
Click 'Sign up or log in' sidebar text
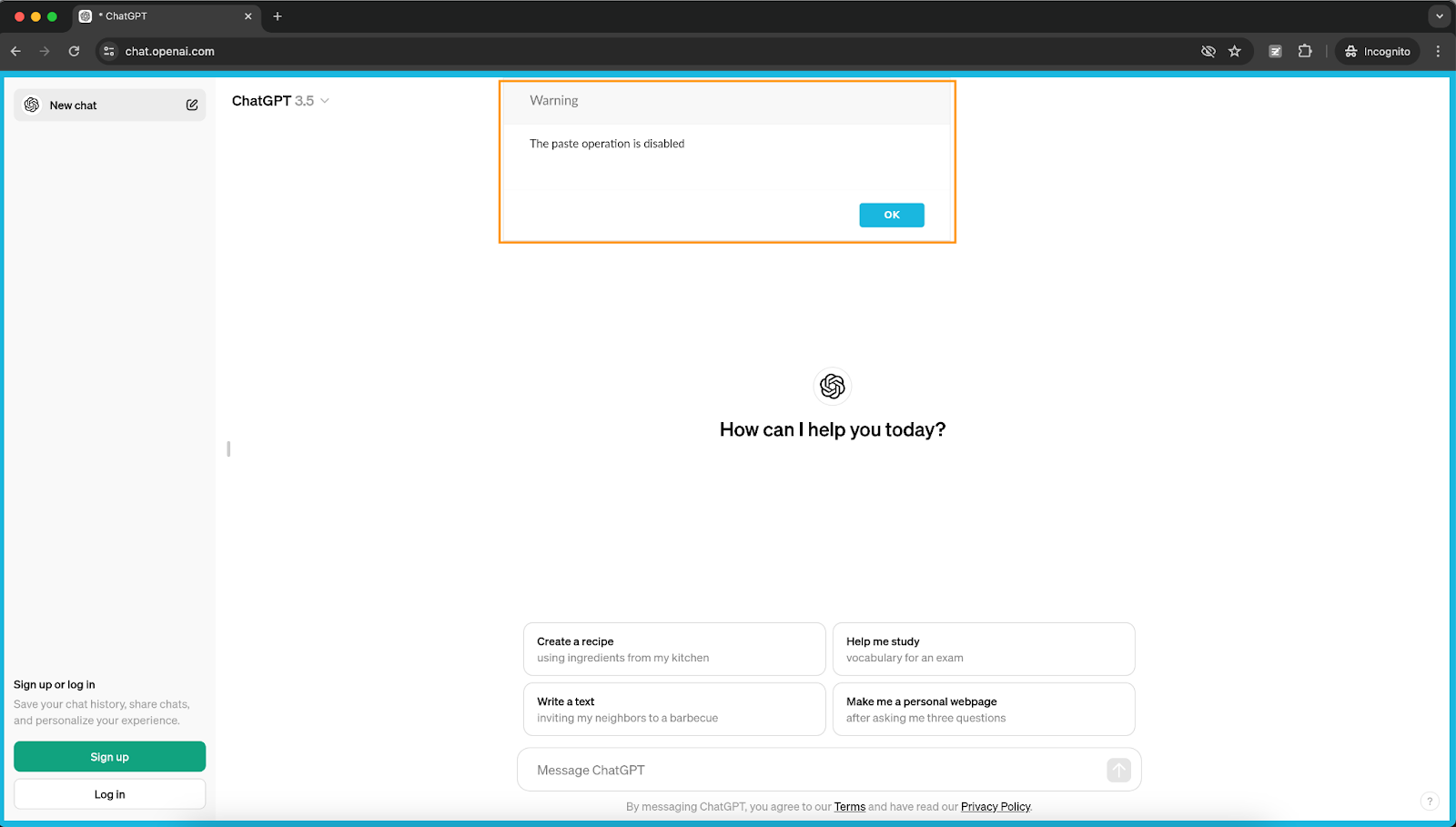click(x=55, y=685)
